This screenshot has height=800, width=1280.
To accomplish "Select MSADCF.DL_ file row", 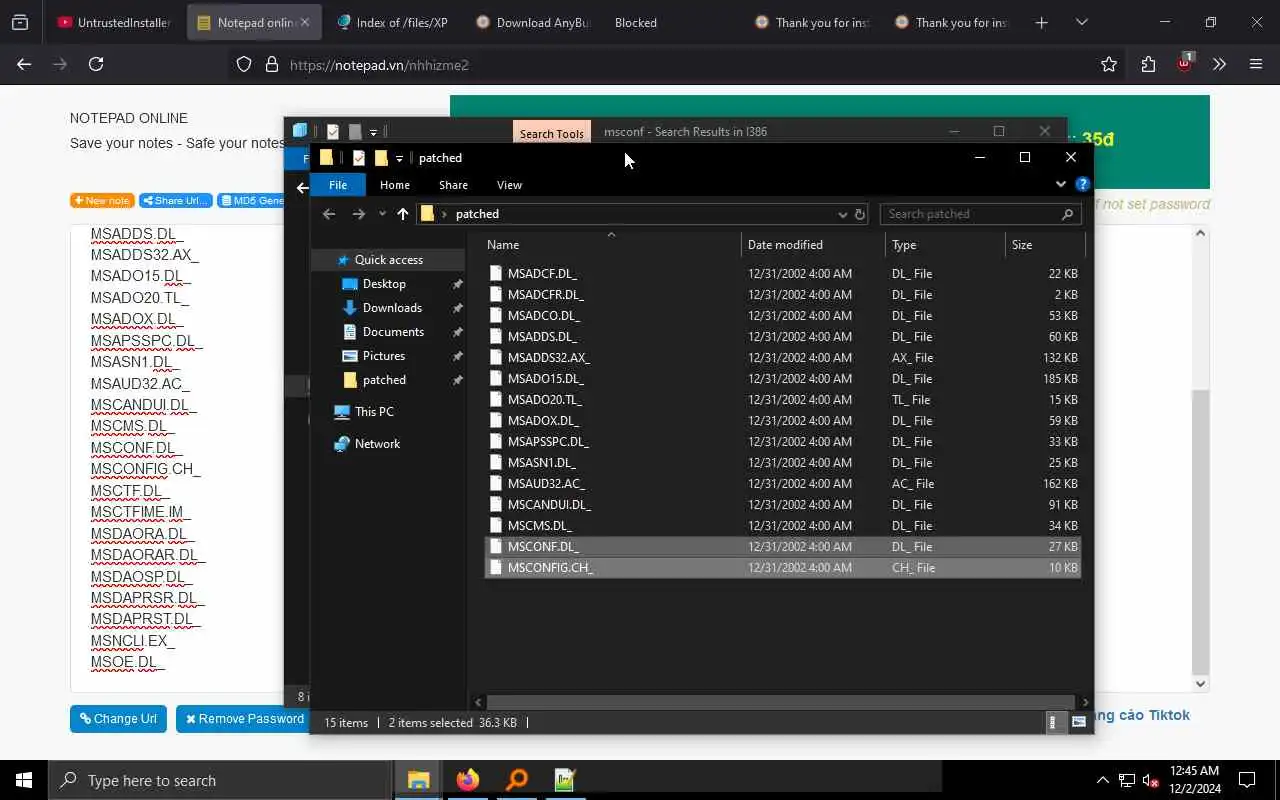I will [782, 274].
